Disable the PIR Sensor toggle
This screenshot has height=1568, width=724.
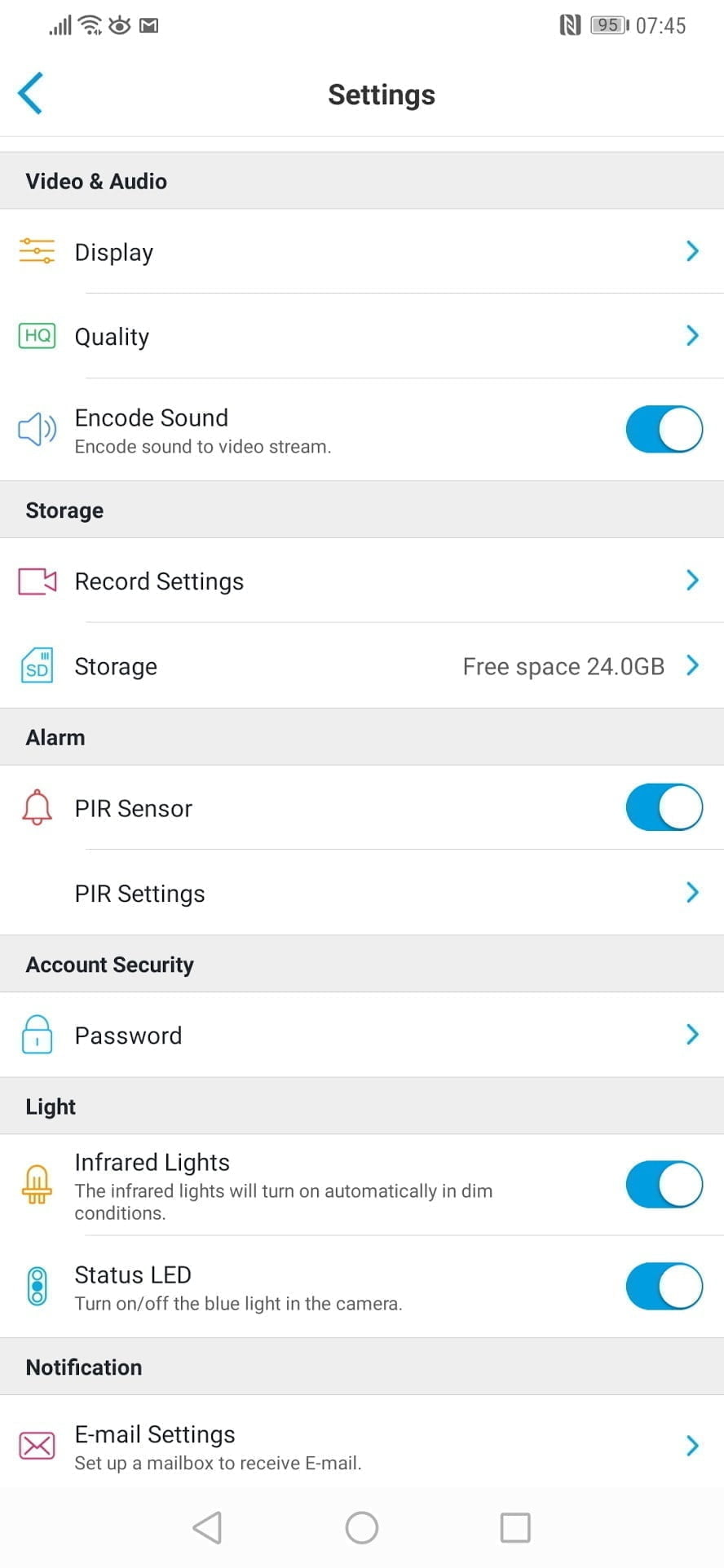(x=664, y=807)
